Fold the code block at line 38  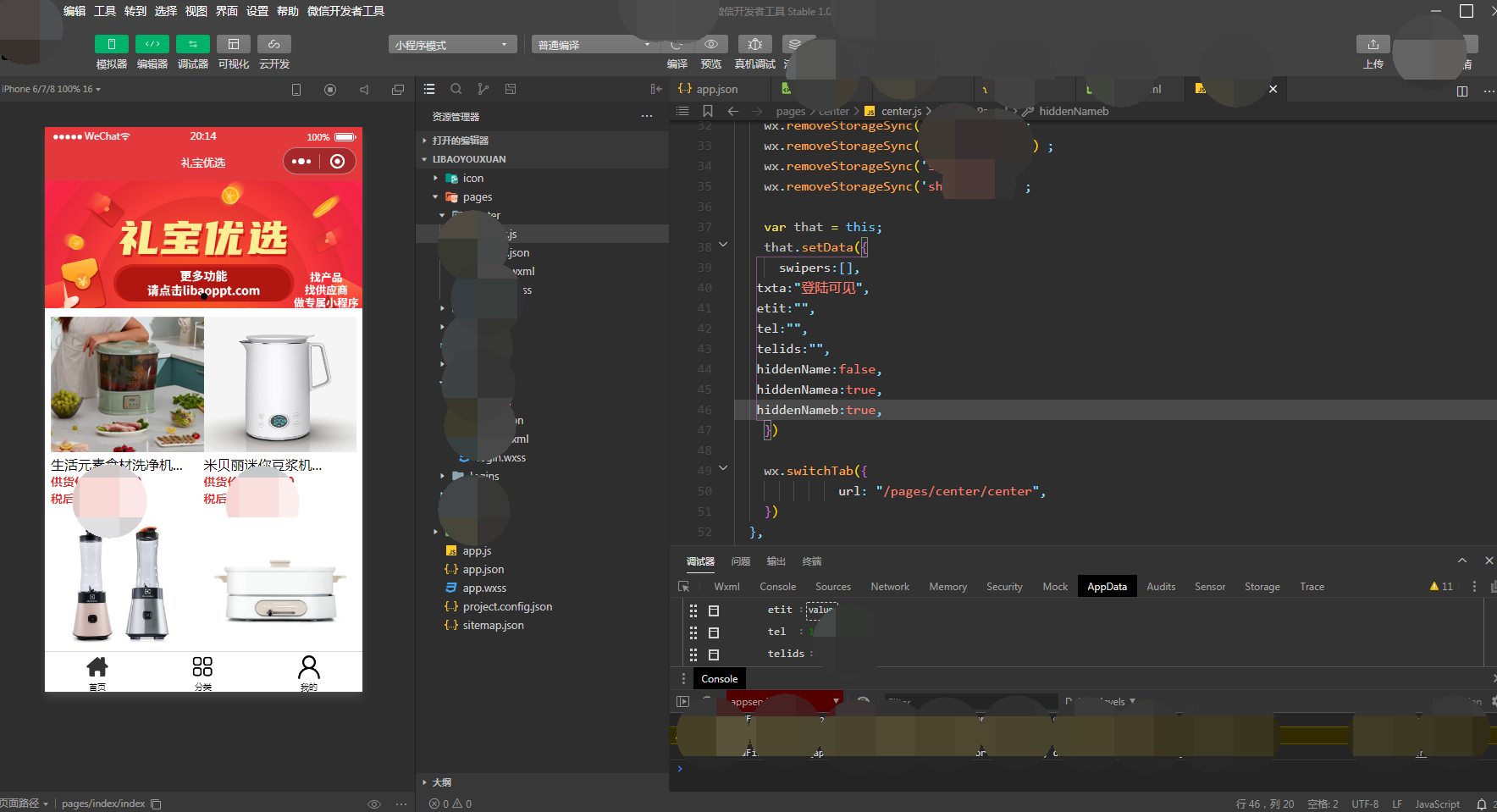point(723,245)
